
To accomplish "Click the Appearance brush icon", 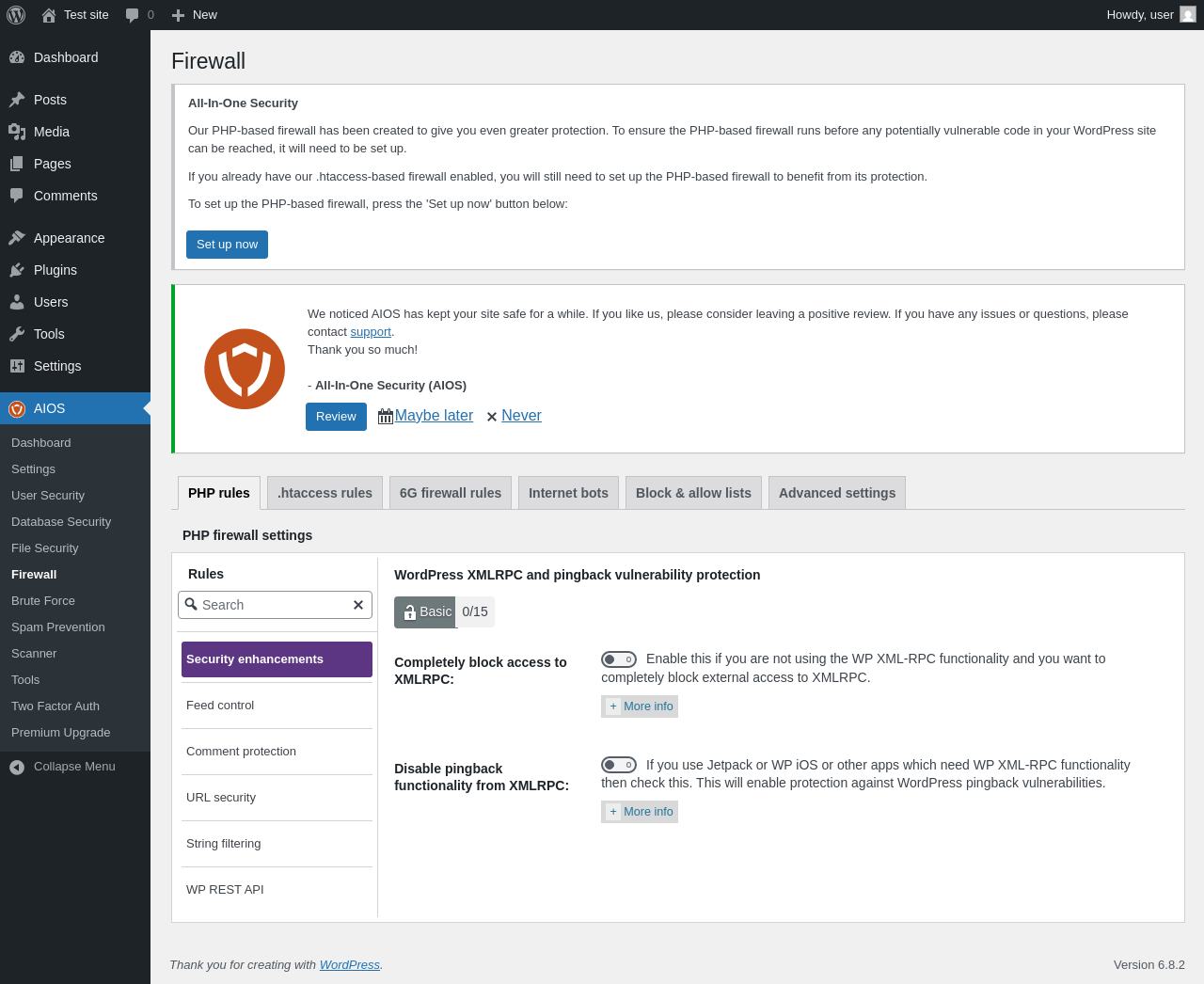I will 17,238.
